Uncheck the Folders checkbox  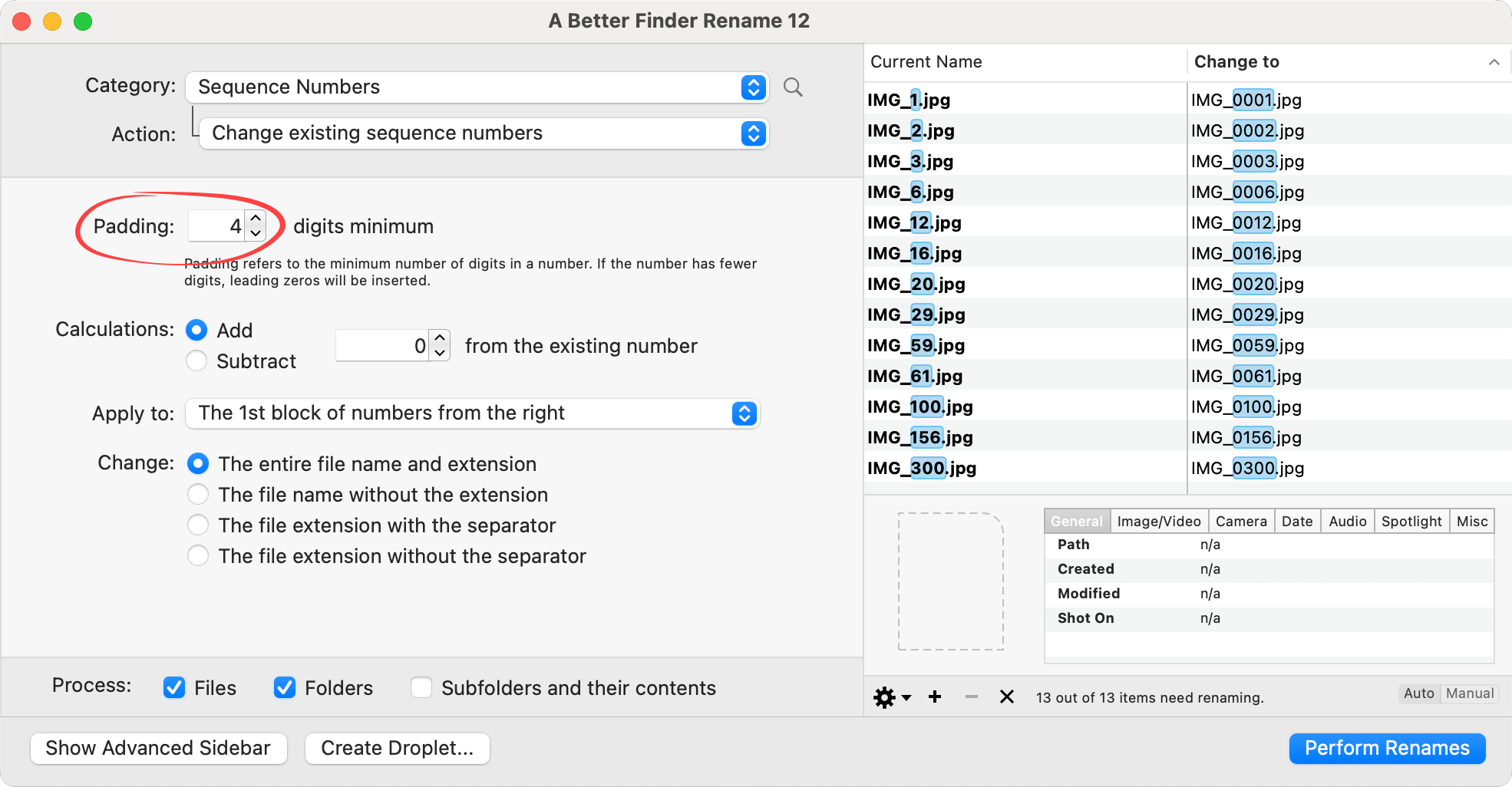coord(285,687)
